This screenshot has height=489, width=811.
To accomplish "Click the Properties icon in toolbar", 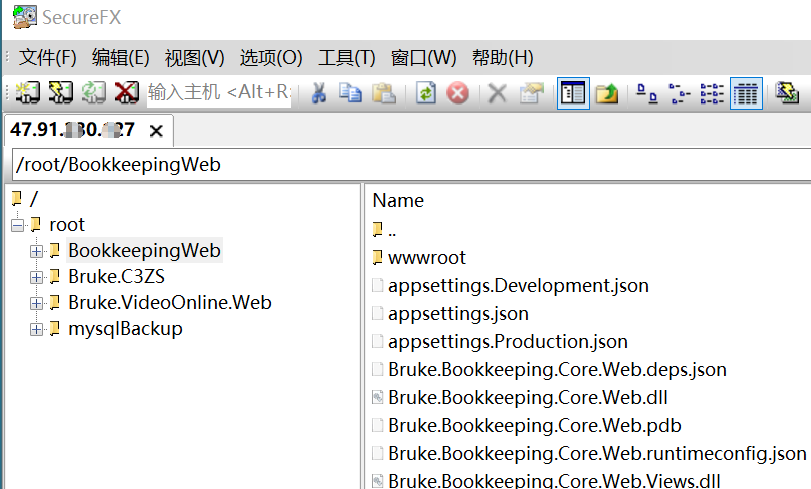I will click(x=532, y=94).
